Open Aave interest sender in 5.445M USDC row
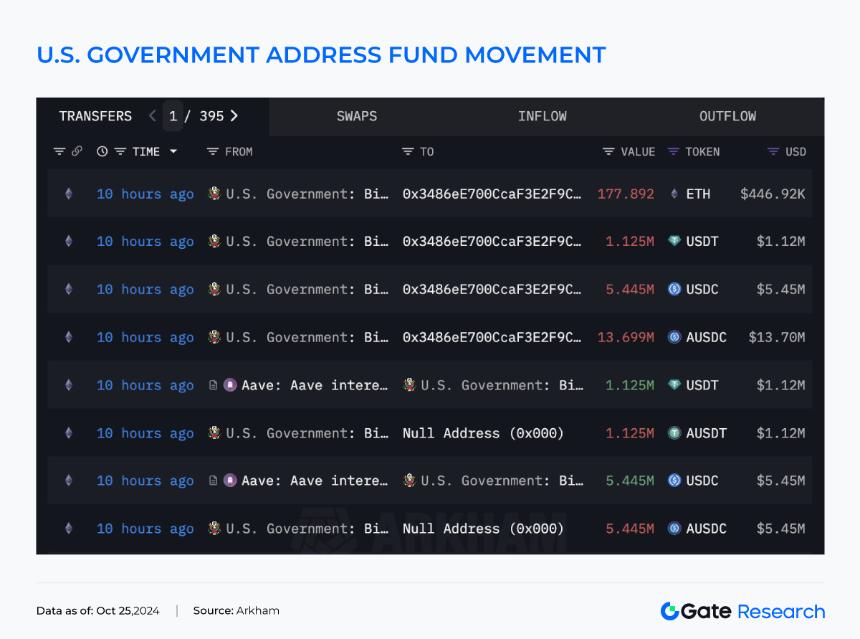Viewport: 860px width, 639px height. pos(314,481)
